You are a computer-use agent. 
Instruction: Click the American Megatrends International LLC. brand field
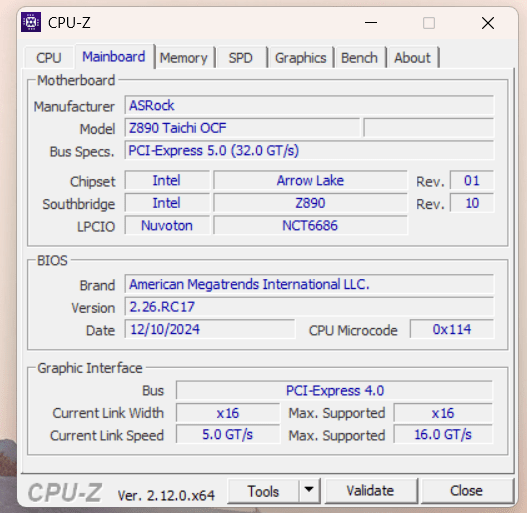[309, 284]
